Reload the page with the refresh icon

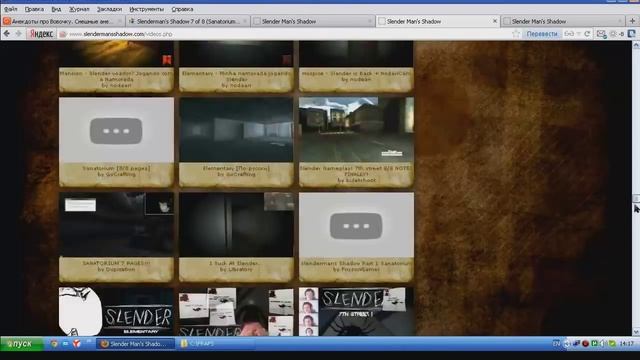point(587,34)
